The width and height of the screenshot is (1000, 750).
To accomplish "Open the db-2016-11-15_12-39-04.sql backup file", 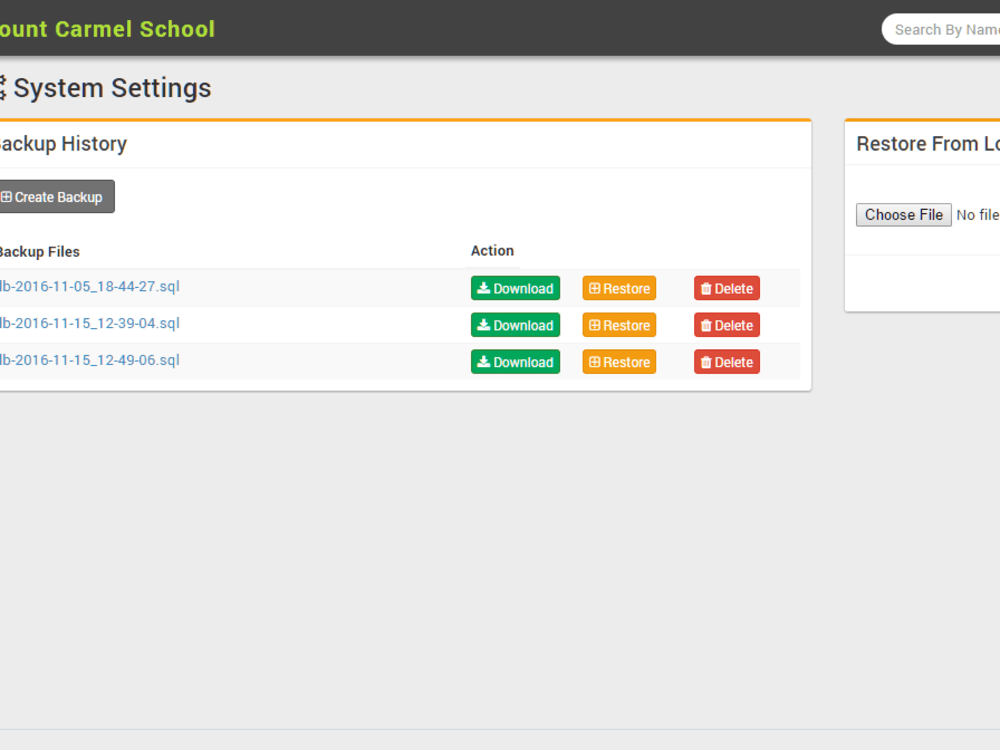I will tap(90, 323).
